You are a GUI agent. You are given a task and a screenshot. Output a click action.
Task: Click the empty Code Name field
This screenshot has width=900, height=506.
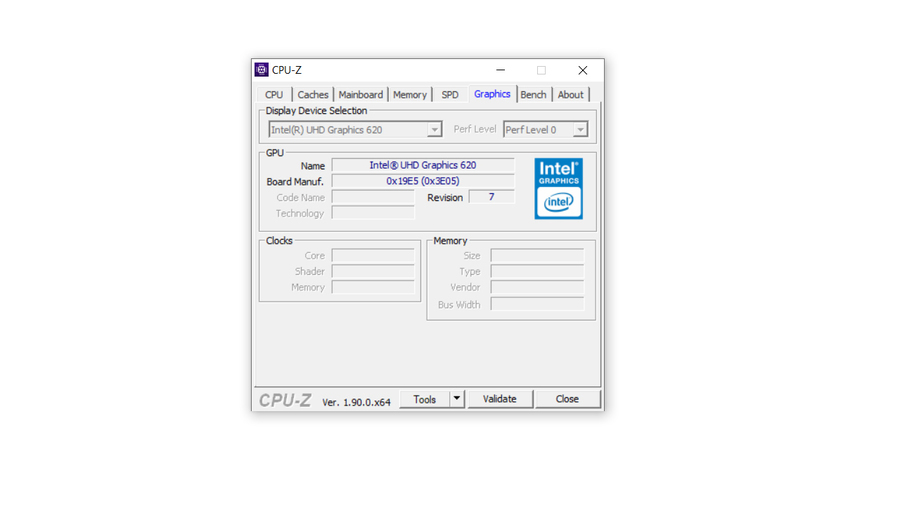373,197
